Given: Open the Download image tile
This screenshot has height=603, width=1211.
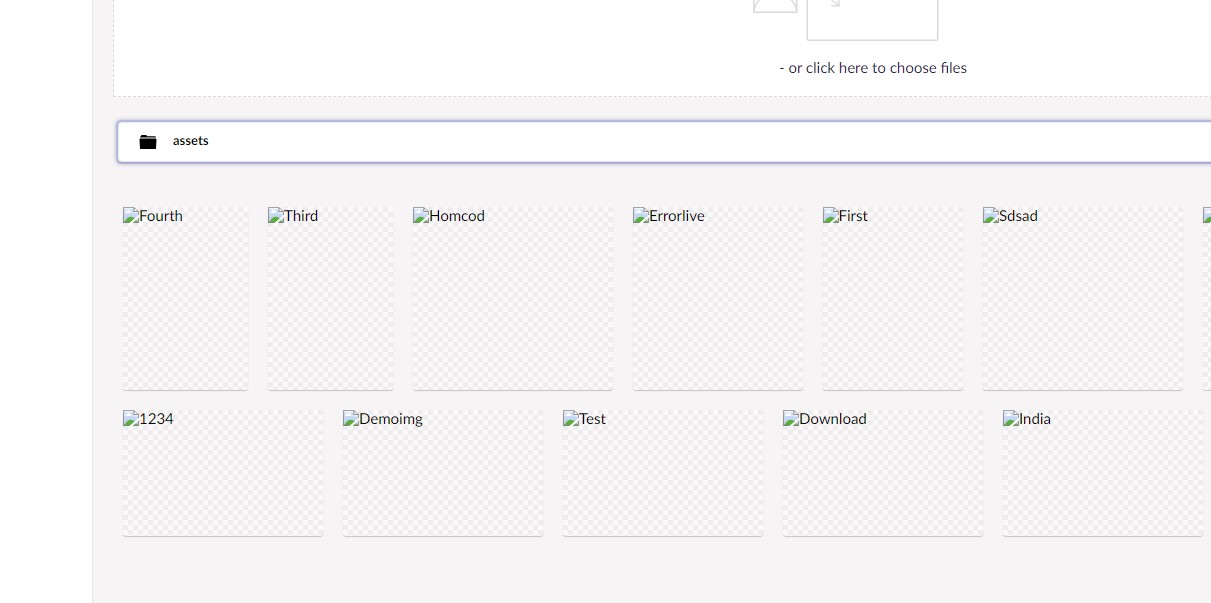Looking at the screenshot, I should point(882,475).
